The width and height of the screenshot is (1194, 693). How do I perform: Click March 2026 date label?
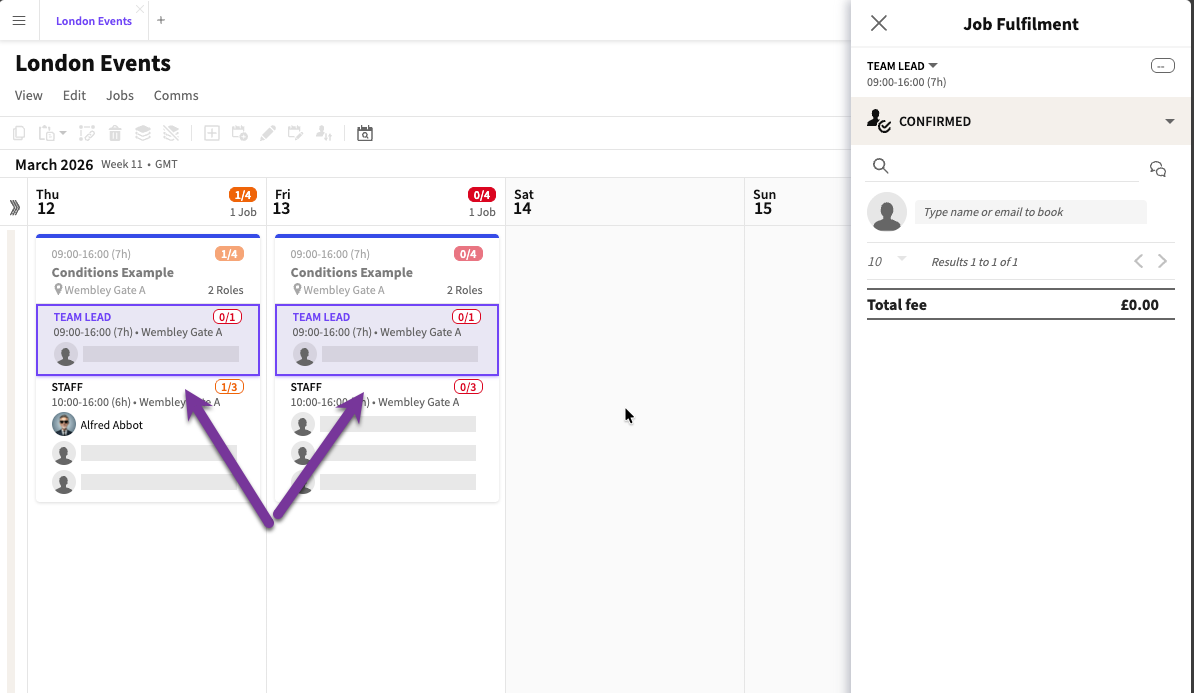click(x=54, y=164)
